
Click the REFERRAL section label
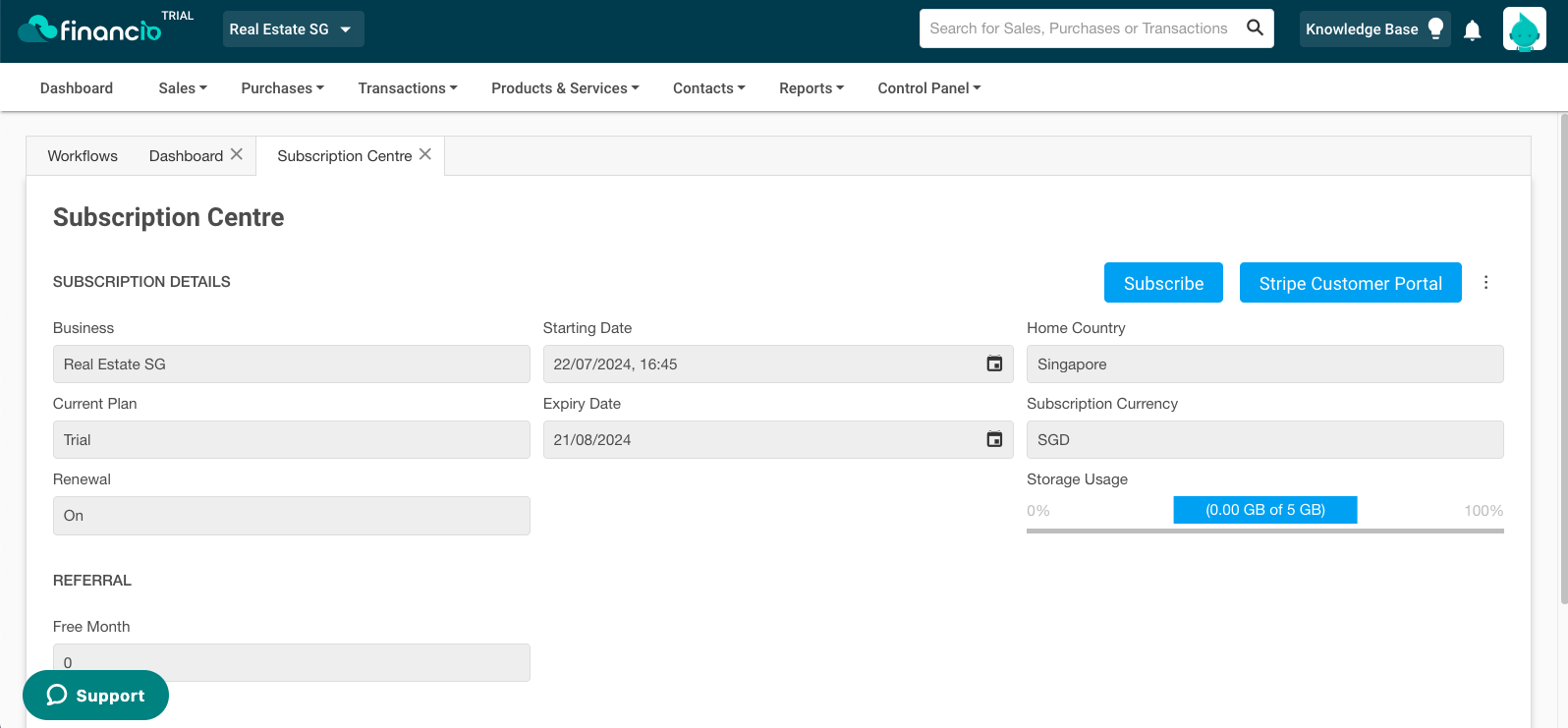(x=92, y=581)
